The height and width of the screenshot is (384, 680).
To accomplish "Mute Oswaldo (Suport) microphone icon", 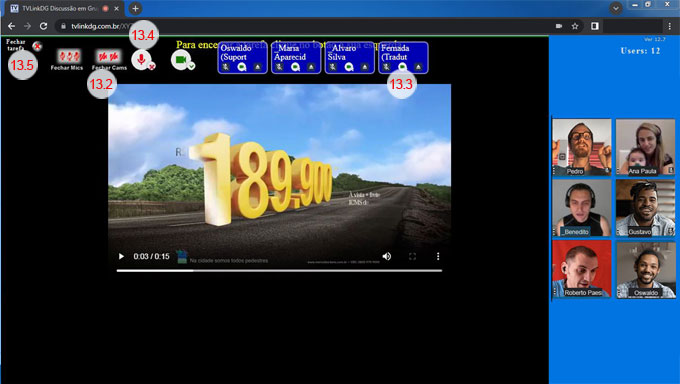I will (x=226, y=67).
